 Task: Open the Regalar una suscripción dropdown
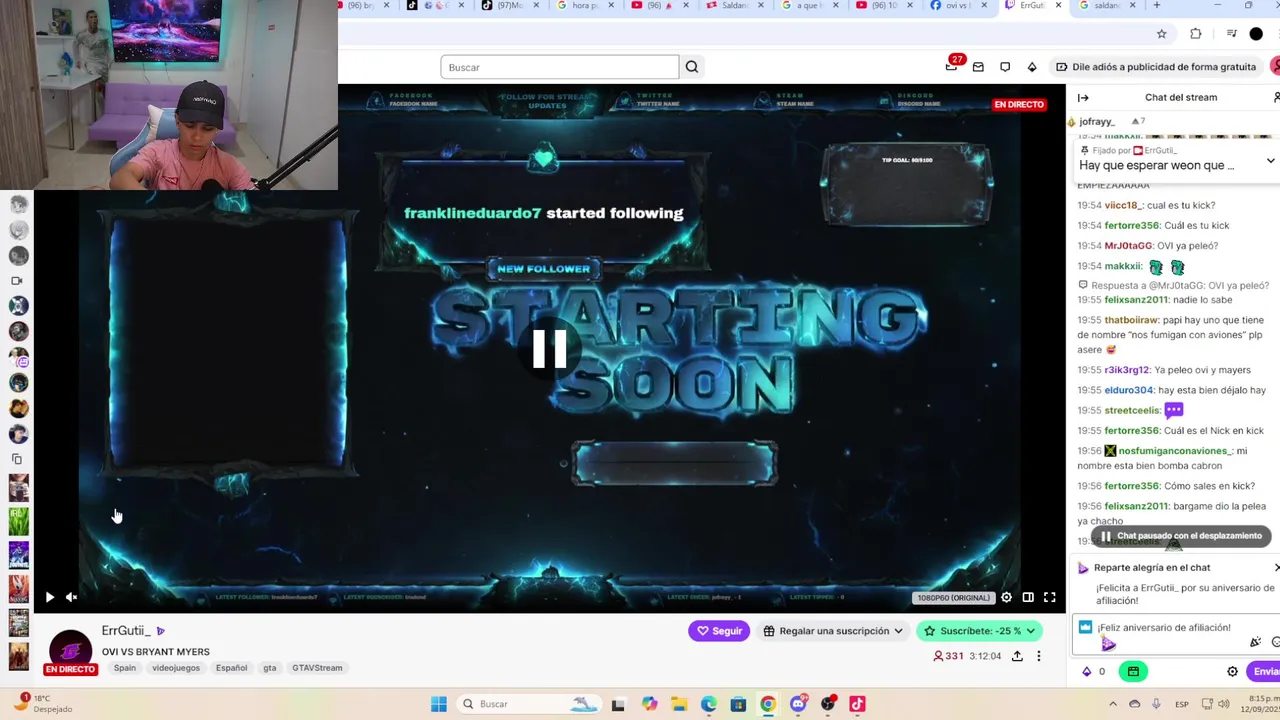coord(834,631)
